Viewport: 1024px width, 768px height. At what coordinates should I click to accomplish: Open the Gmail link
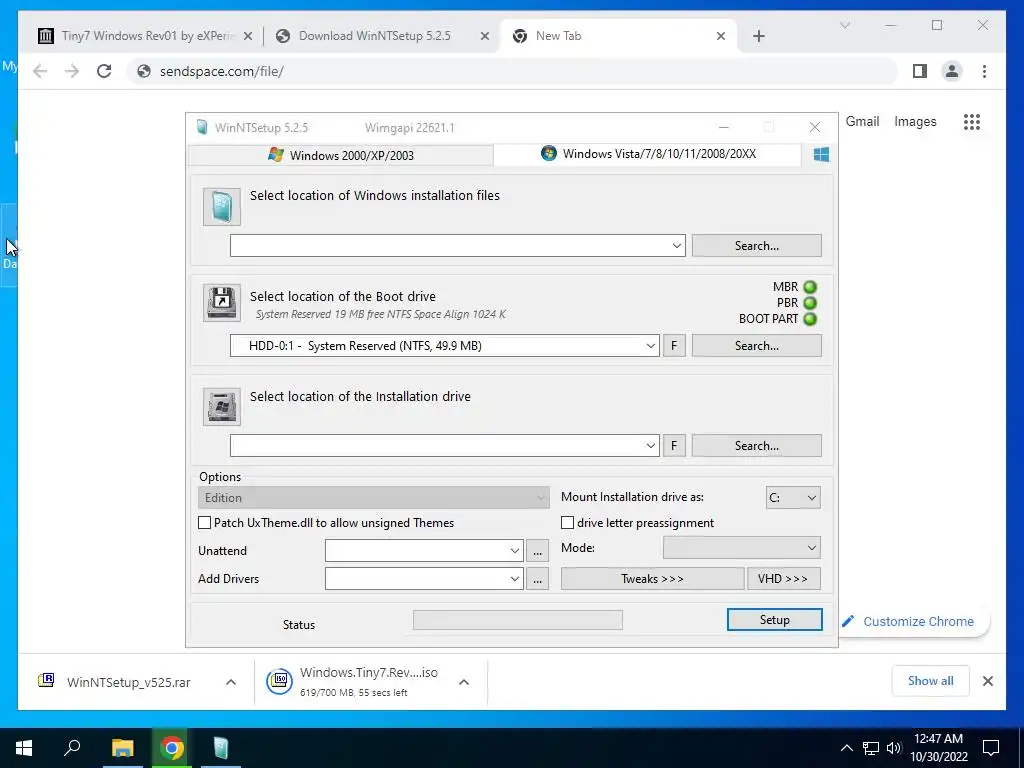point(862,121)
